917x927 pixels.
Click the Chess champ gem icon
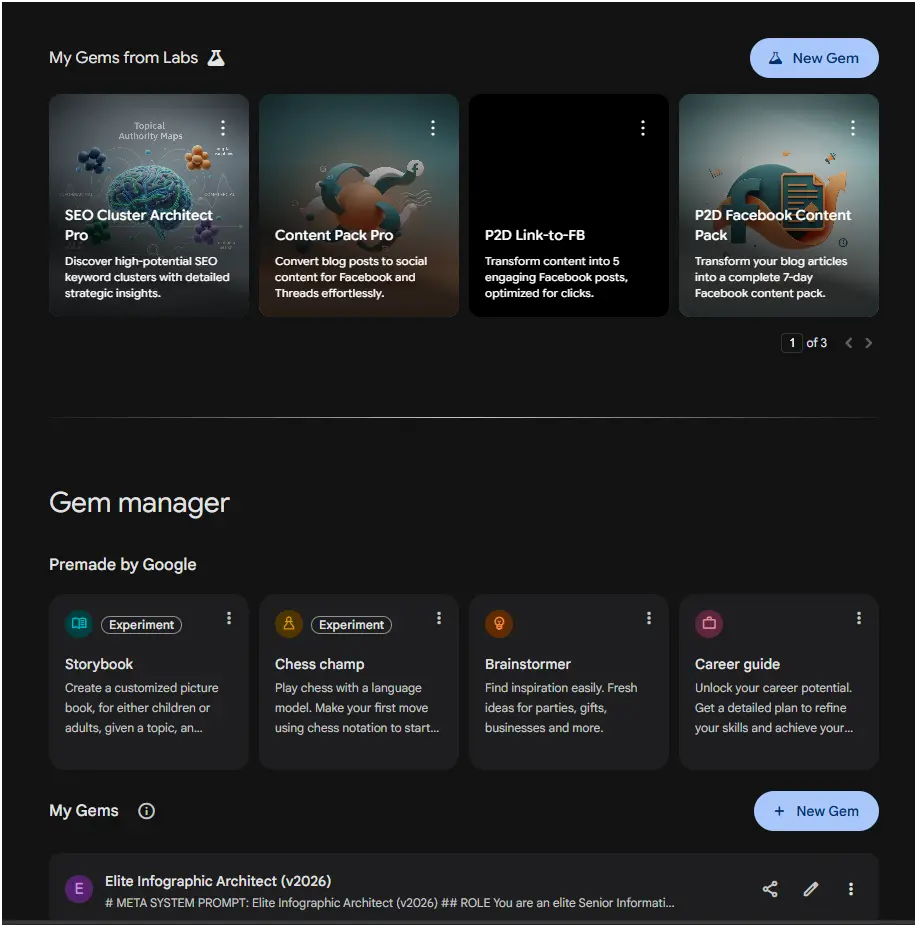288,622
